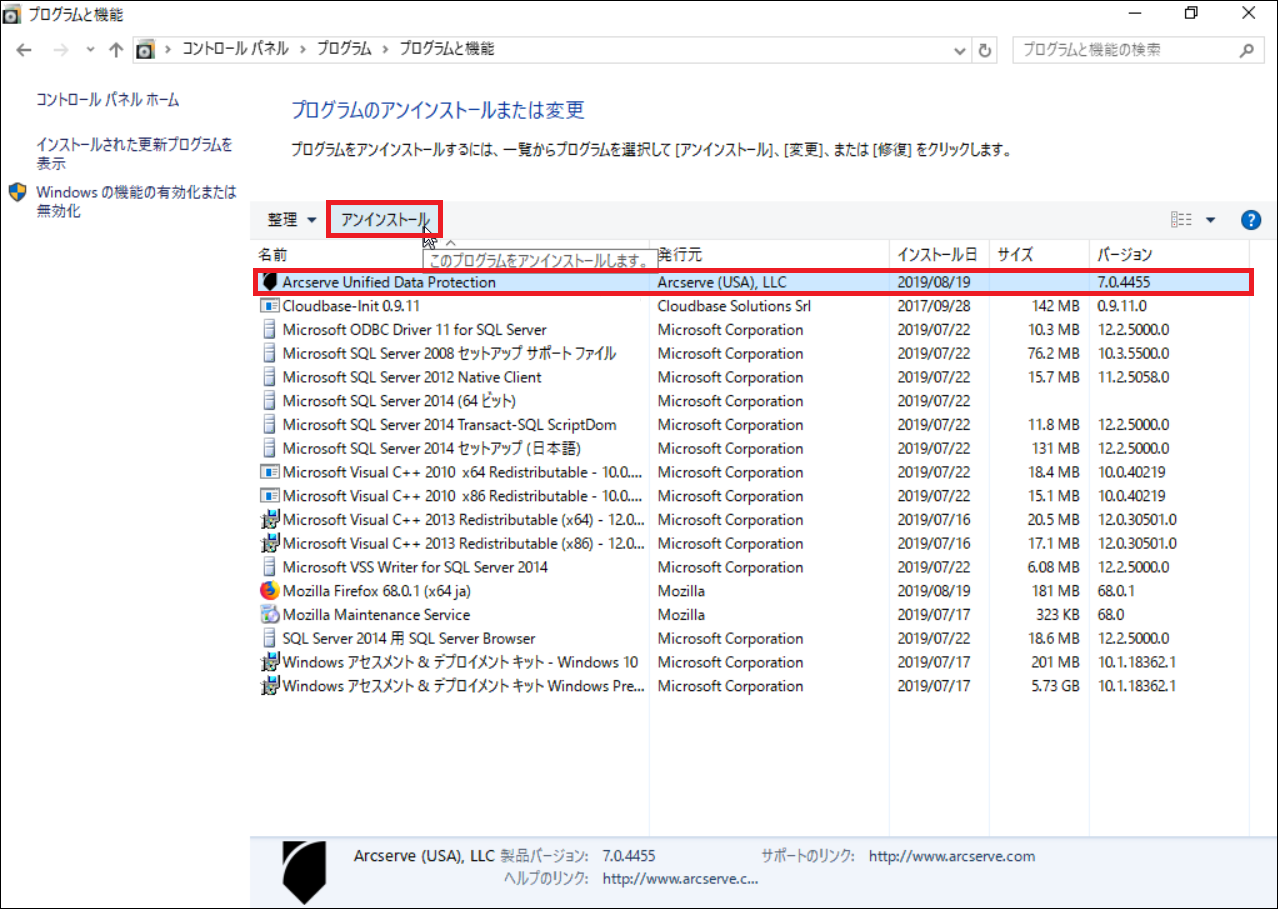Image resolution: width=1278 pixels, height=909 pixels.
Task: Click the Visual C++ 2013 (x64) installer icon
Action: [x=269, y=520]
